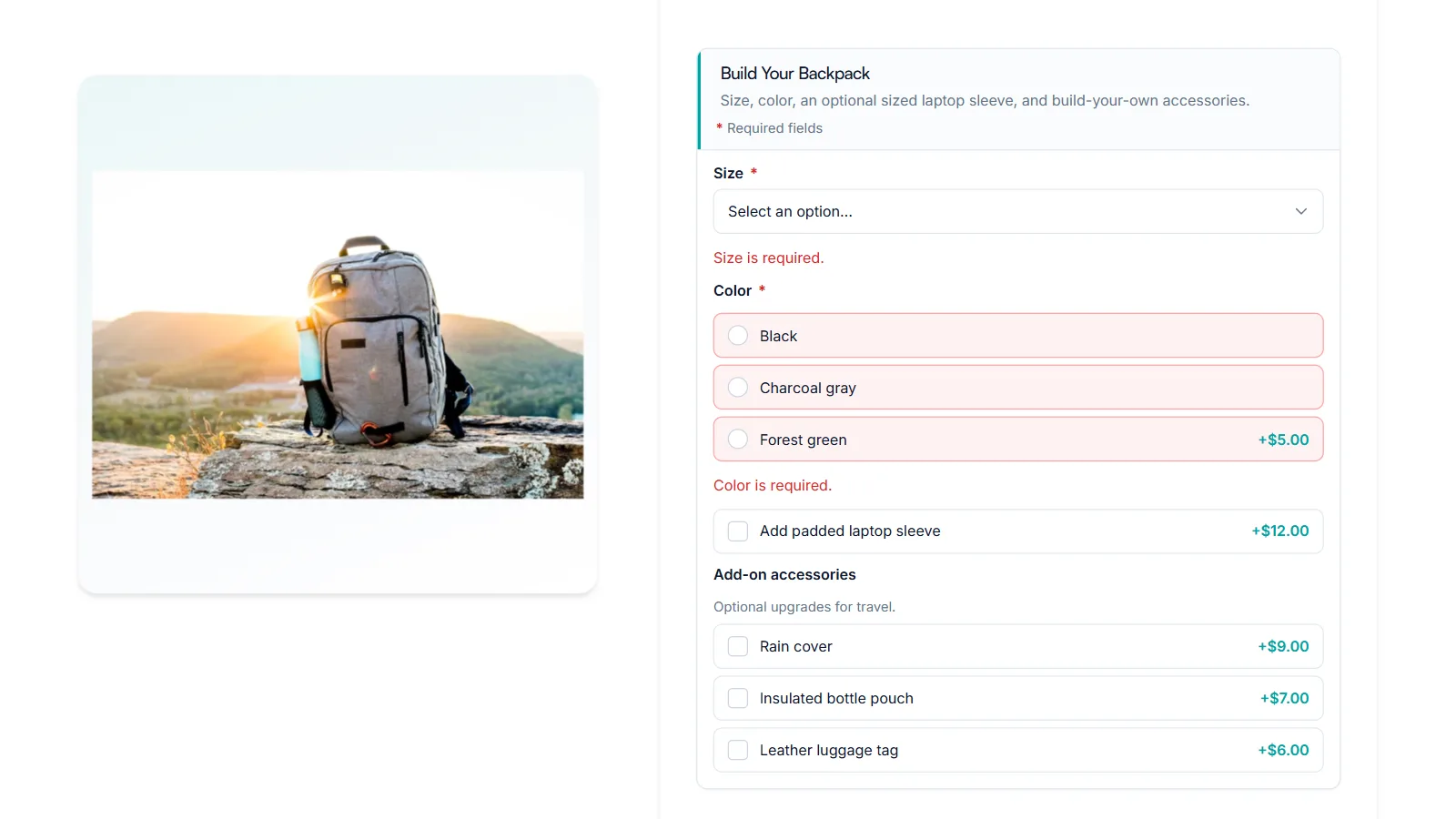This screenshot has width=1456, height=819.
Task: Click the Size dropdown chevron arrow
Action: (x=1301, y=211)
